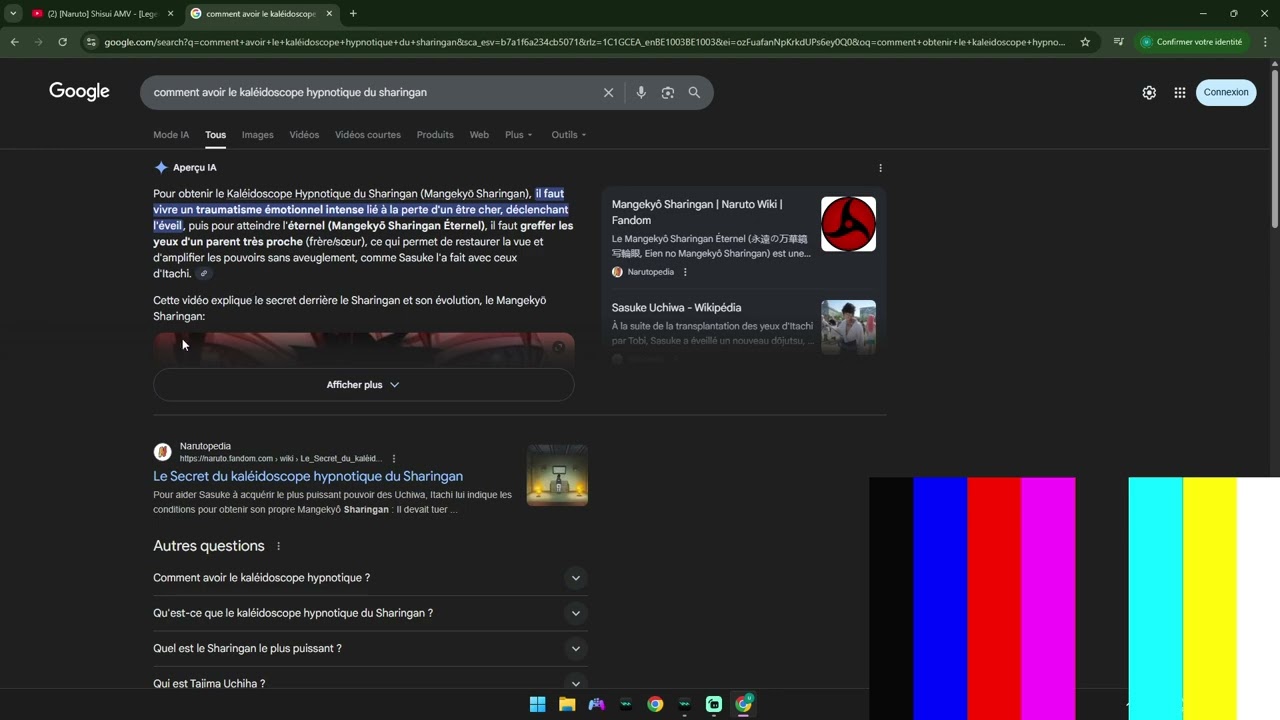Go to Google home via logo
1280x720 pixels.
(79, 92)
